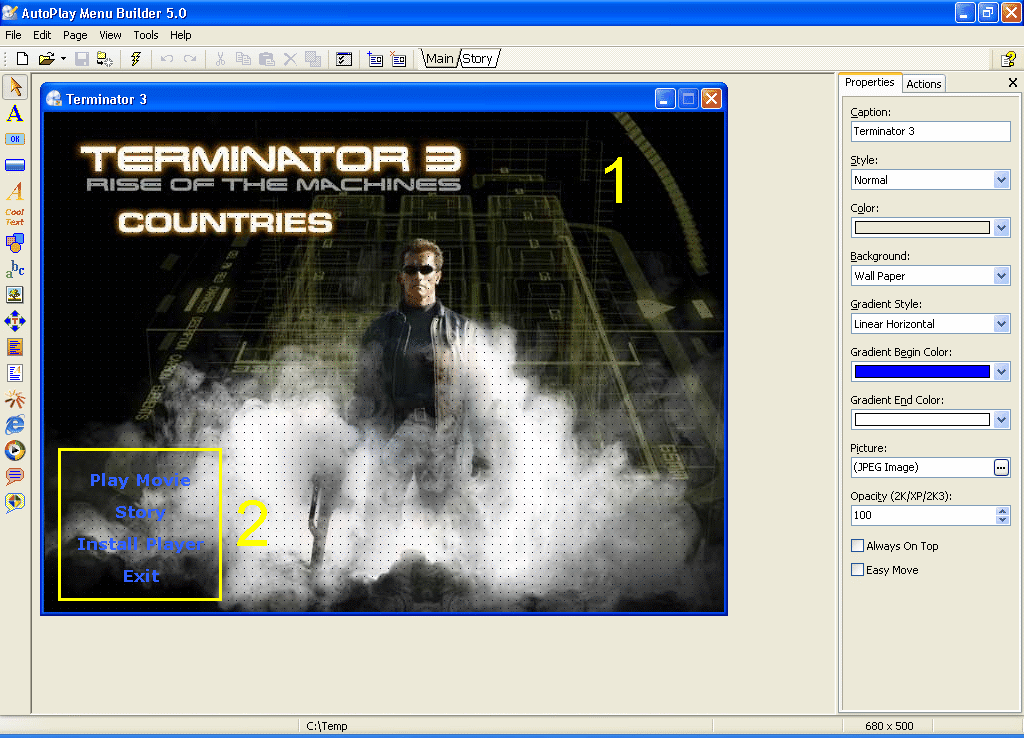Viewport: 1024px width, 738px height.
Task: Click the Copy icon in the toolbar
Action: [x=243, y=59]
